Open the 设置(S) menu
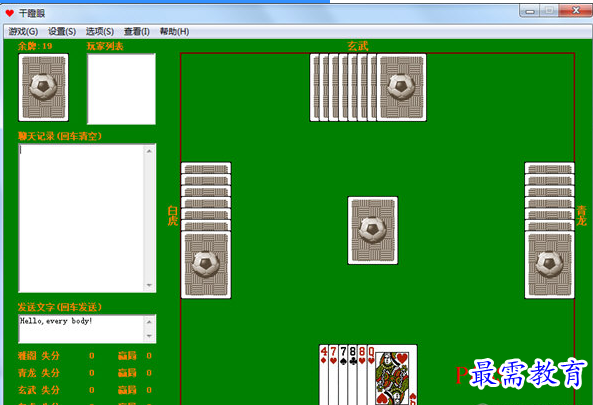 point(62,31)
